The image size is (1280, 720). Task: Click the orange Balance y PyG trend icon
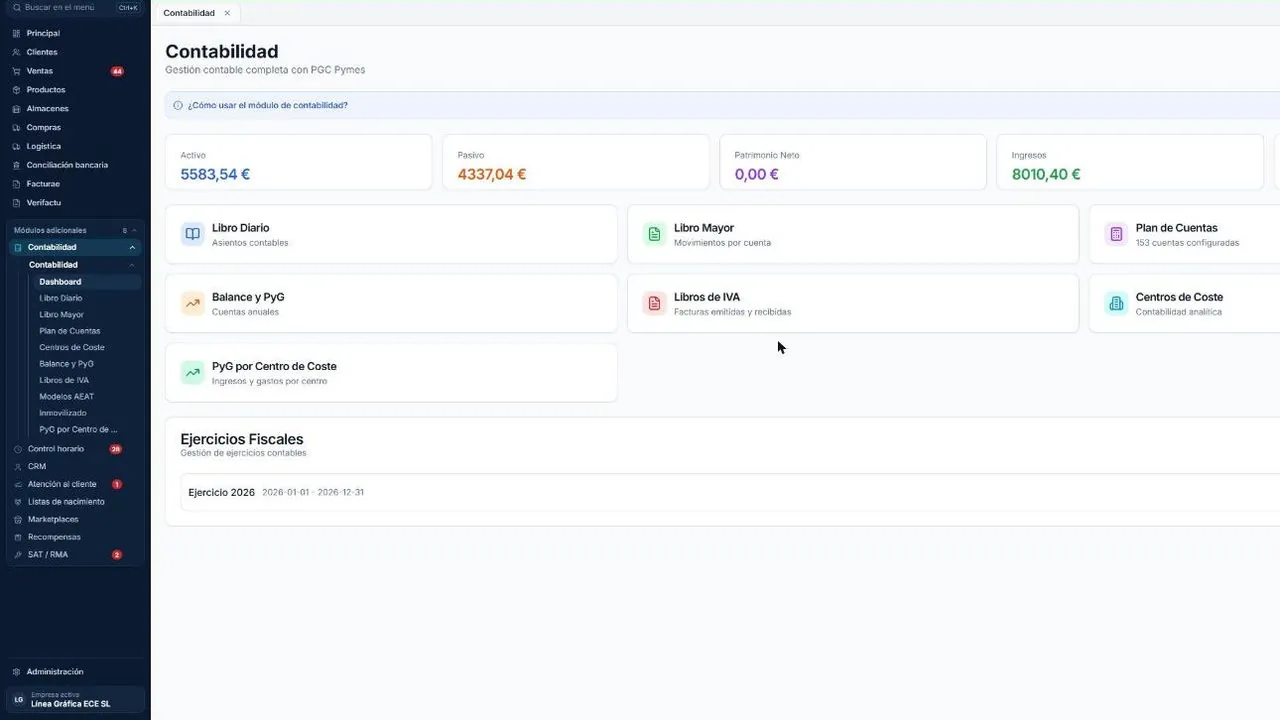point(193,303)
